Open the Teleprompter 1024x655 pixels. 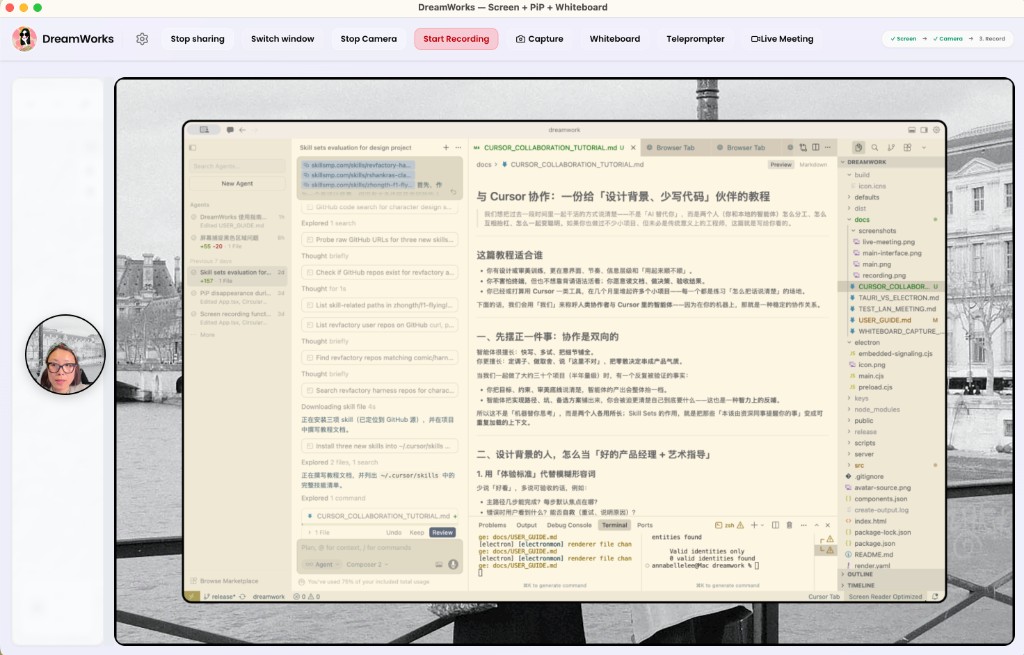695,39
